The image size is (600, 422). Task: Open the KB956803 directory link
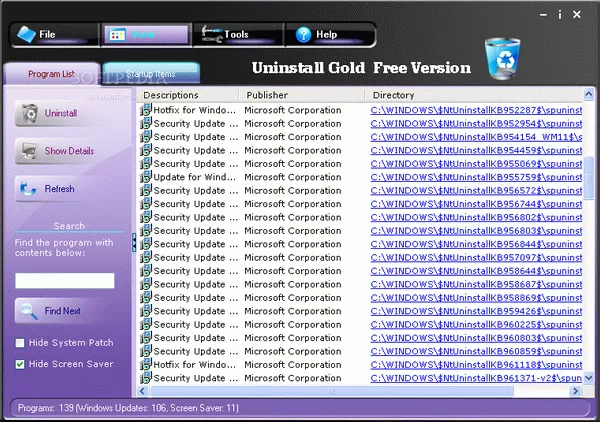[x=476, y=231]
